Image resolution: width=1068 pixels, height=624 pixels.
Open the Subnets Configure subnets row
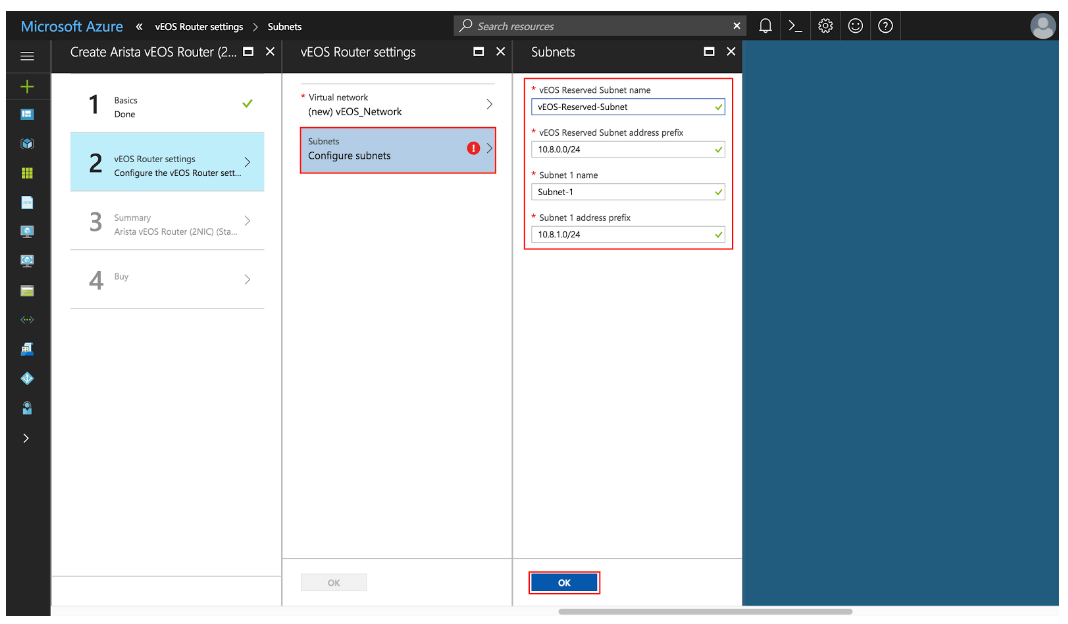398,149
